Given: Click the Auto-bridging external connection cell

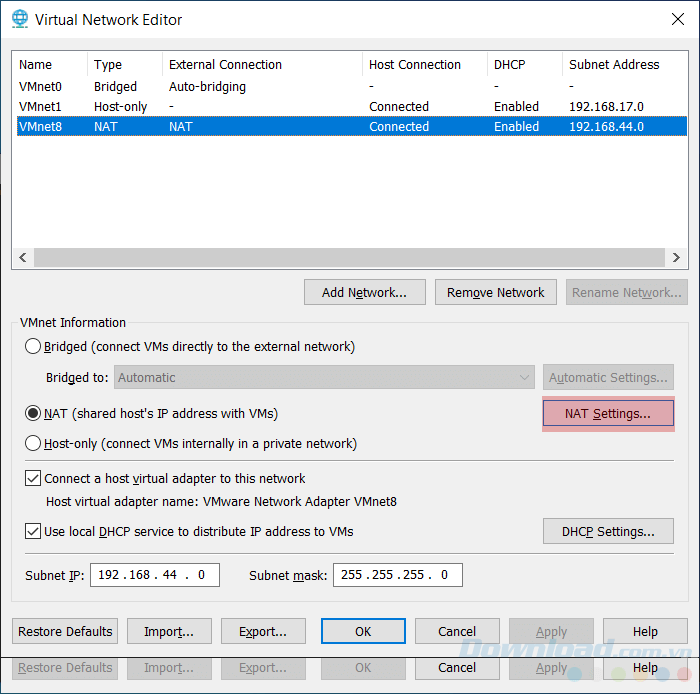Looking at the screenshot, I should click(207, 87).
